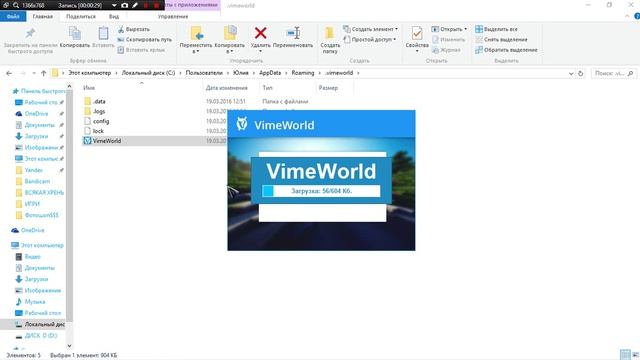Screen dimensions: 640x360
Task: Switch to the Вид tab
Action: point(113,17)
